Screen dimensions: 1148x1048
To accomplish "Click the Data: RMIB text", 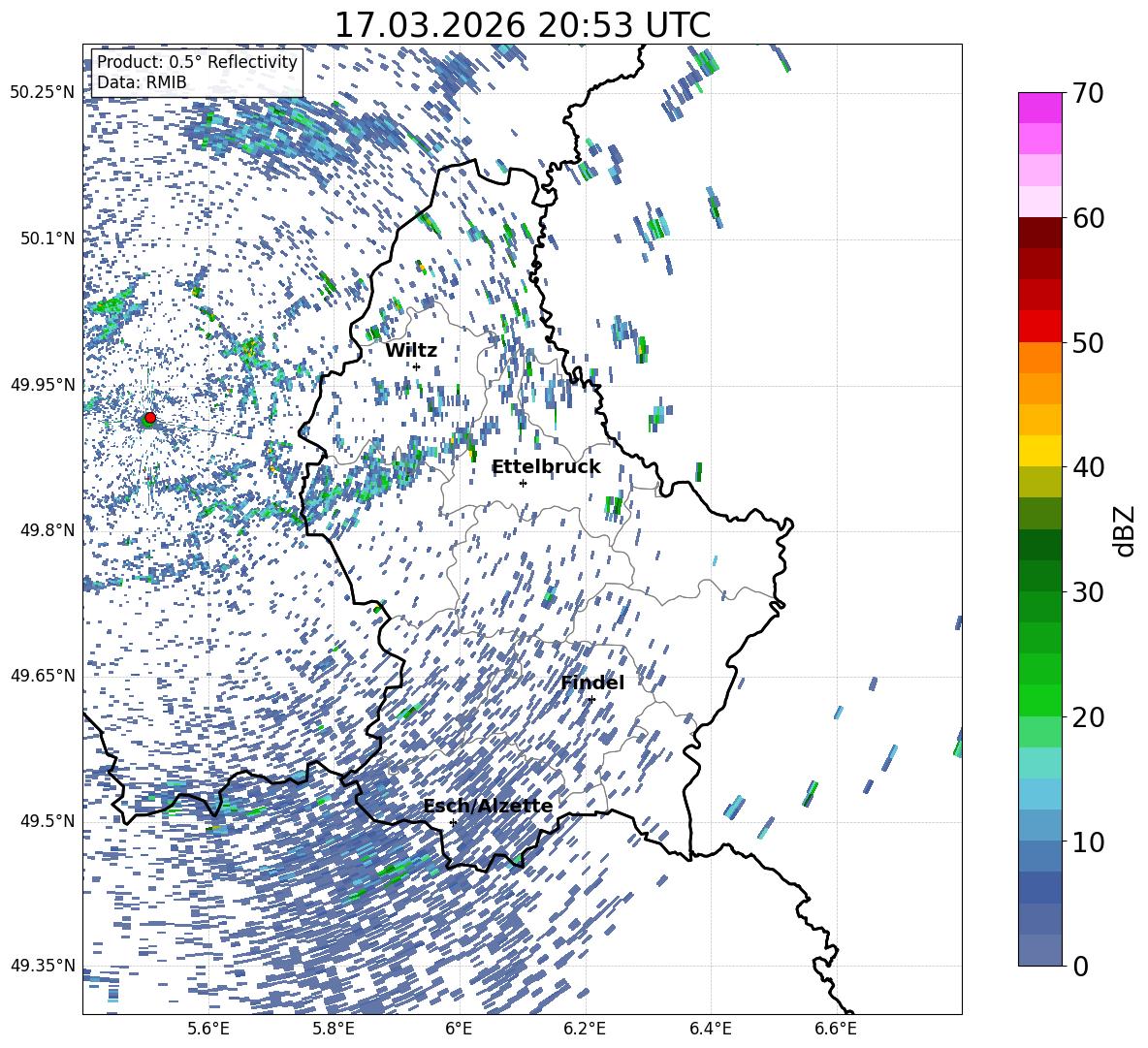I will click(x=142, y=82).
